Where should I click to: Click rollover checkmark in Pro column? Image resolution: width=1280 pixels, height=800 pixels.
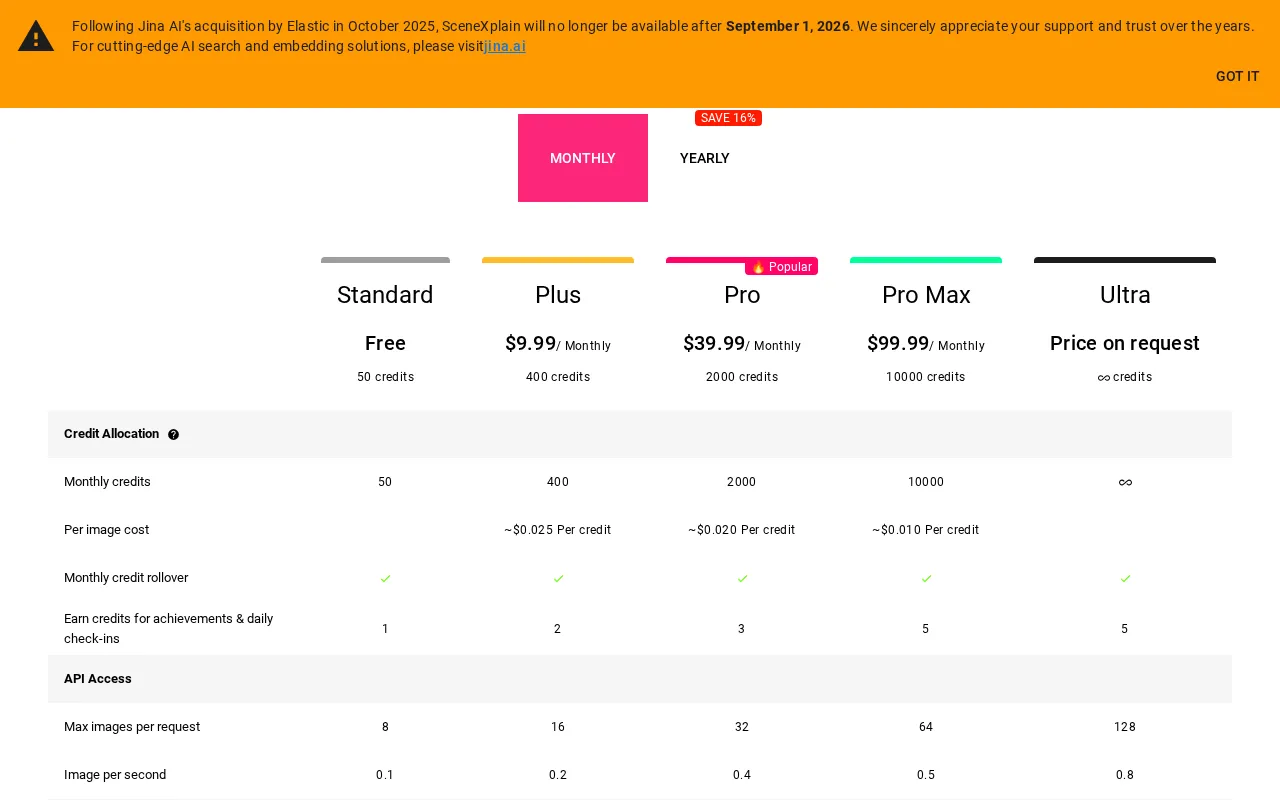[742, 579]
